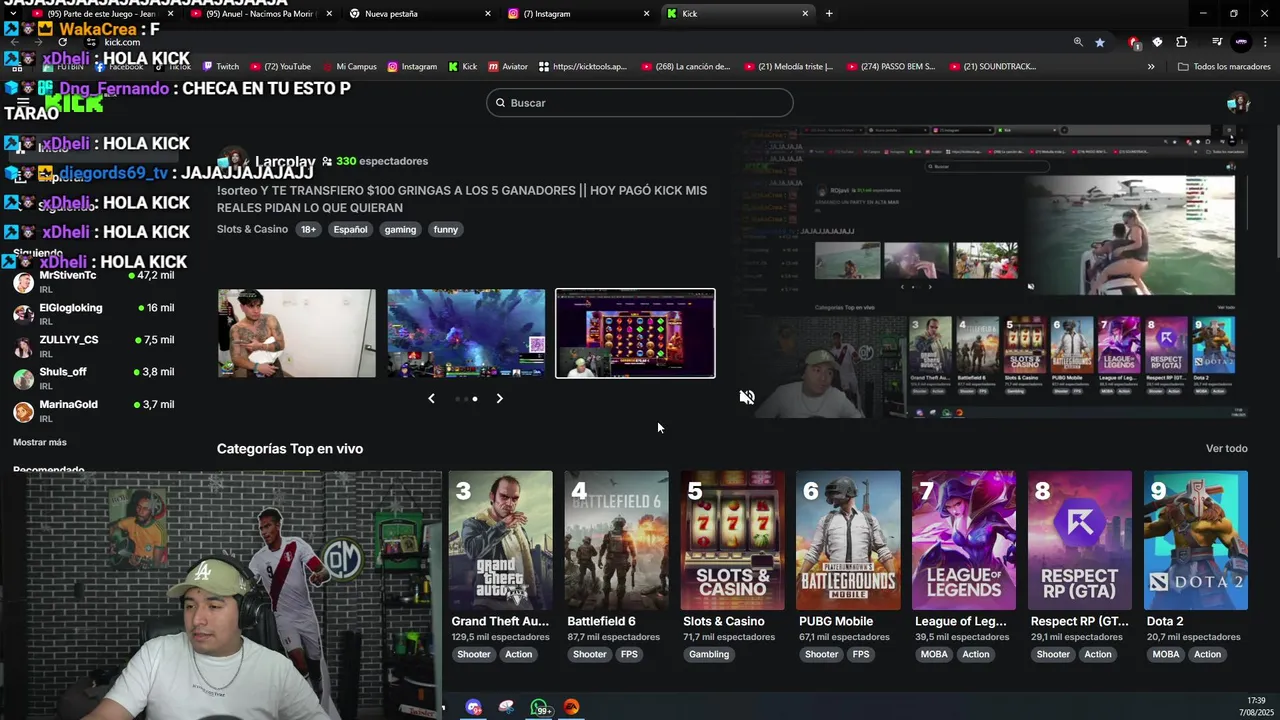Screen dimensions: 1280x720
Task: Open the red extension with badge 1
Action: click(x=1134, y=42)
